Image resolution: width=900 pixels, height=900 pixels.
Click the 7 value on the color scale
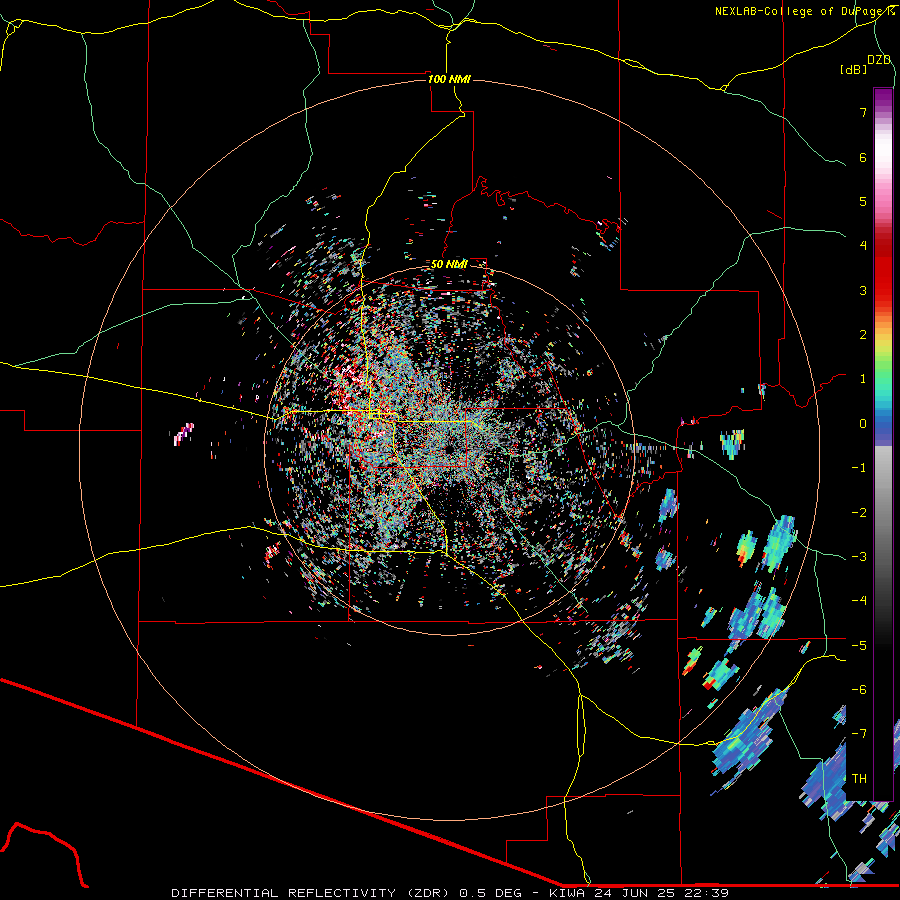pyautogui.click(x=863, y=112)
